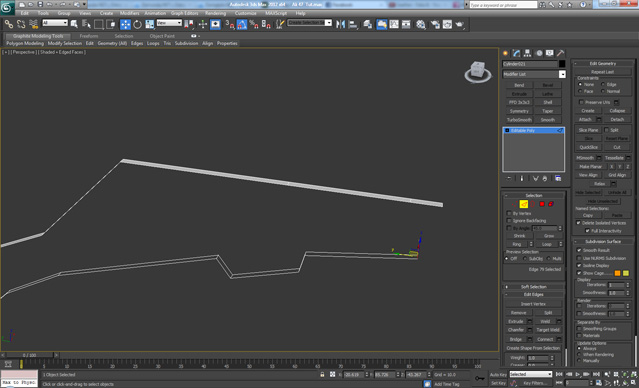Open the Graph Editors menu

[x=184, y=13]
